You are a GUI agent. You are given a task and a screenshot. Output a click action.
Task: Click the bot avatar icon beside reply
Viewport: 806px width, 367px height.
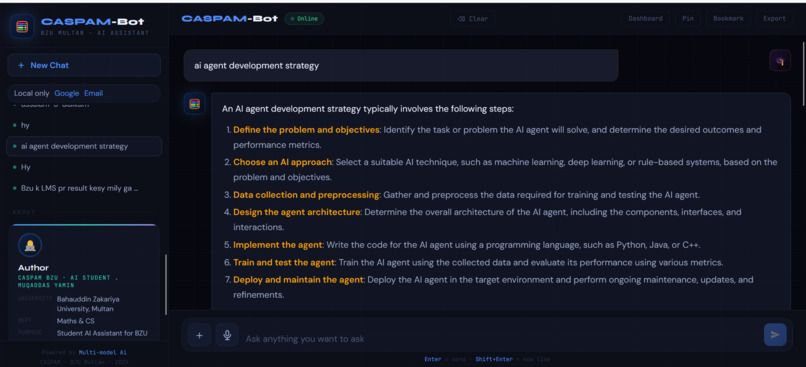tap(194, 104)
